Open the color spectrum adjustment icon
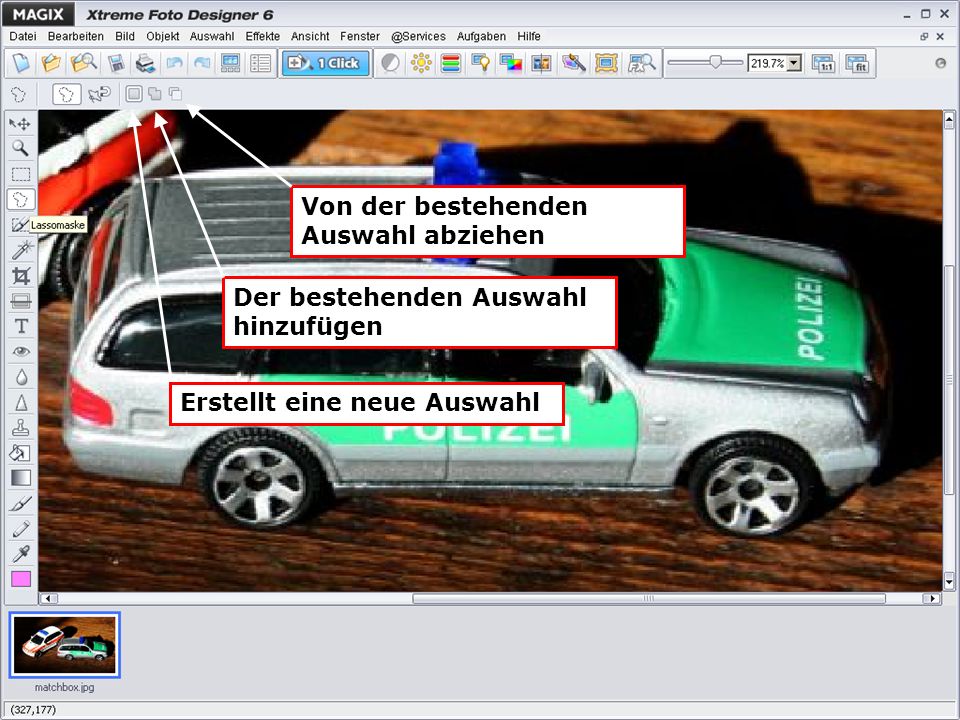960x720 pixels. tap(511, 63)
